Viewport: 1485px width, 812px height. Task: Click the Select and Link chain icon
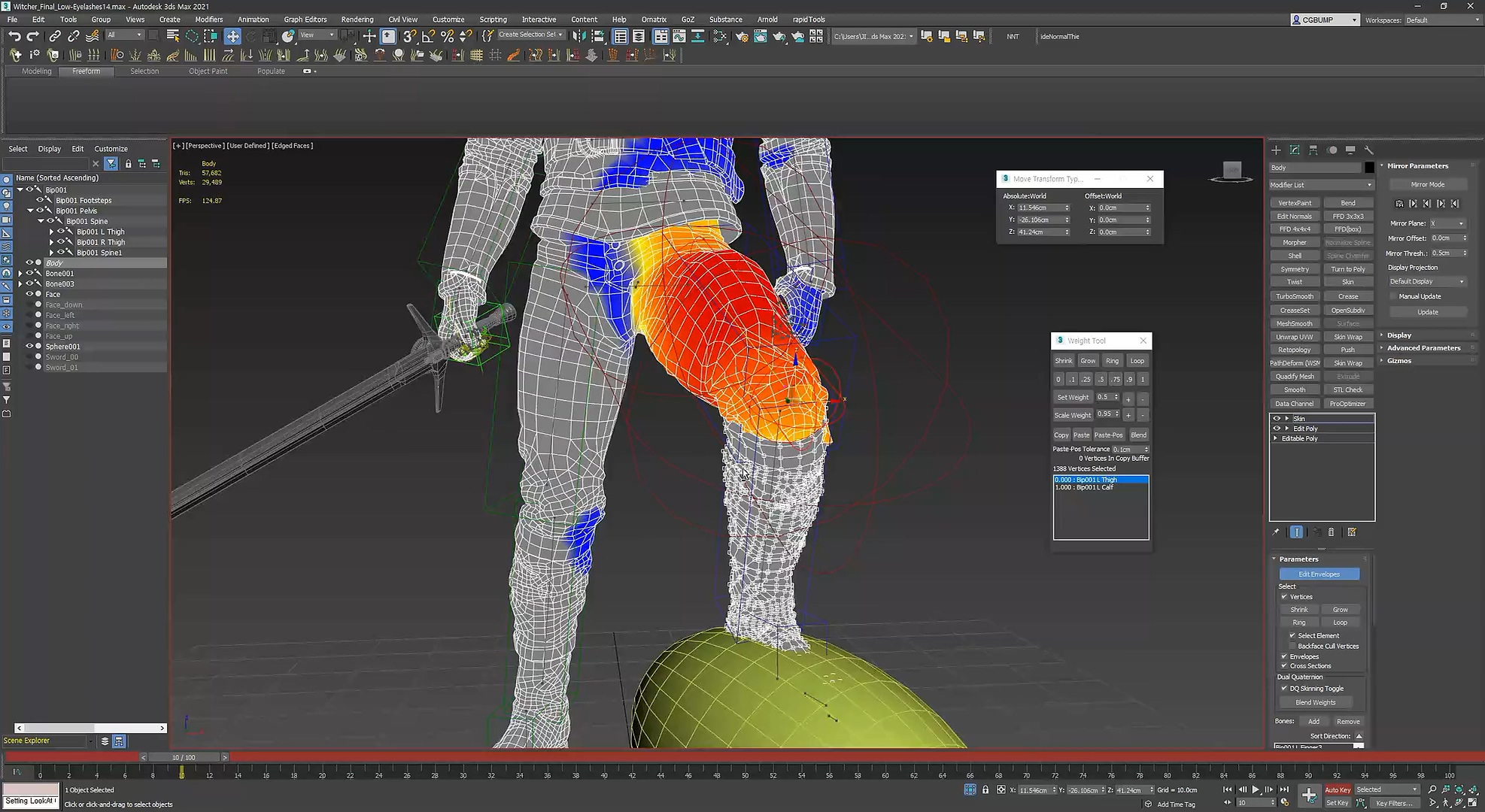pos(55,36)
